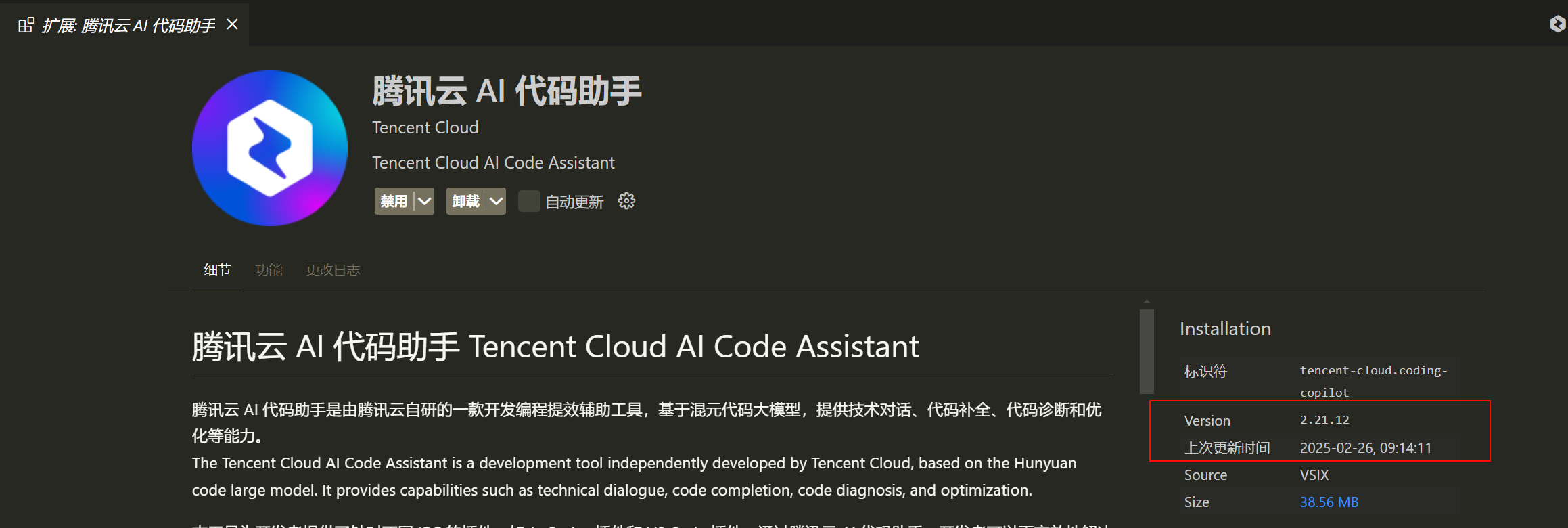1568x528 pixels.
Task: Click the VSIX source value
Action: coord(1314,475)
